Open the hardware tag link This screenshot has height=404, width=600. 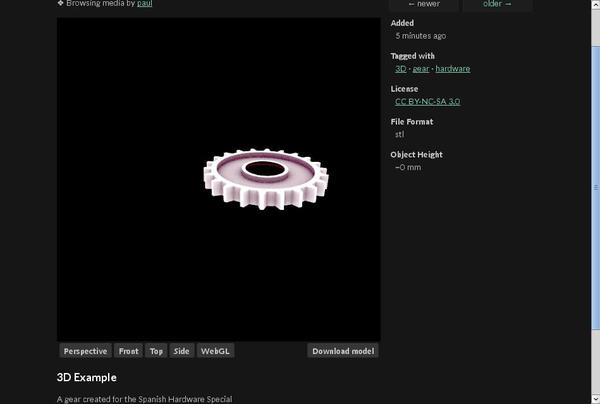point(453,69)
